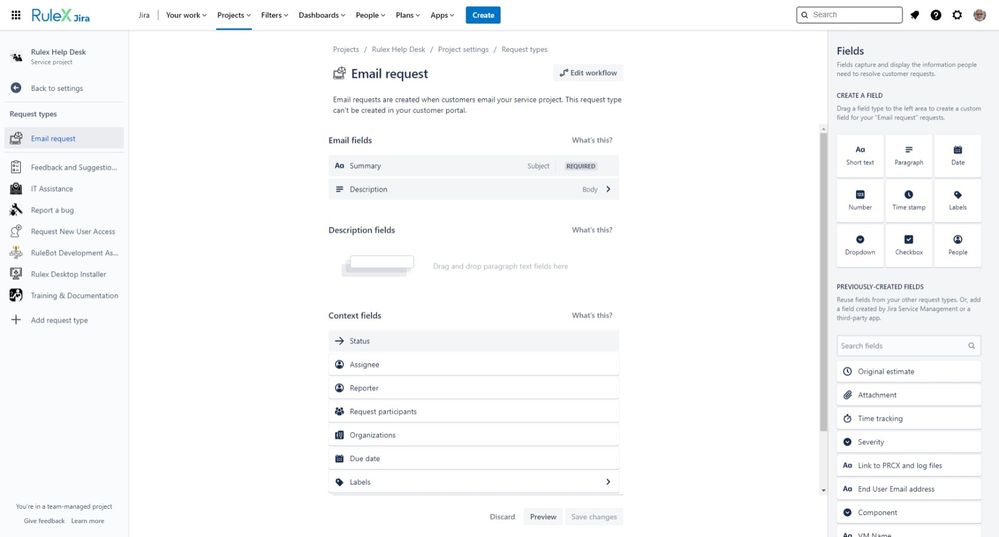The width and height of the screenshot is (999, 537).
Task: Click the Give feedback link
Action: click(44, 521)
